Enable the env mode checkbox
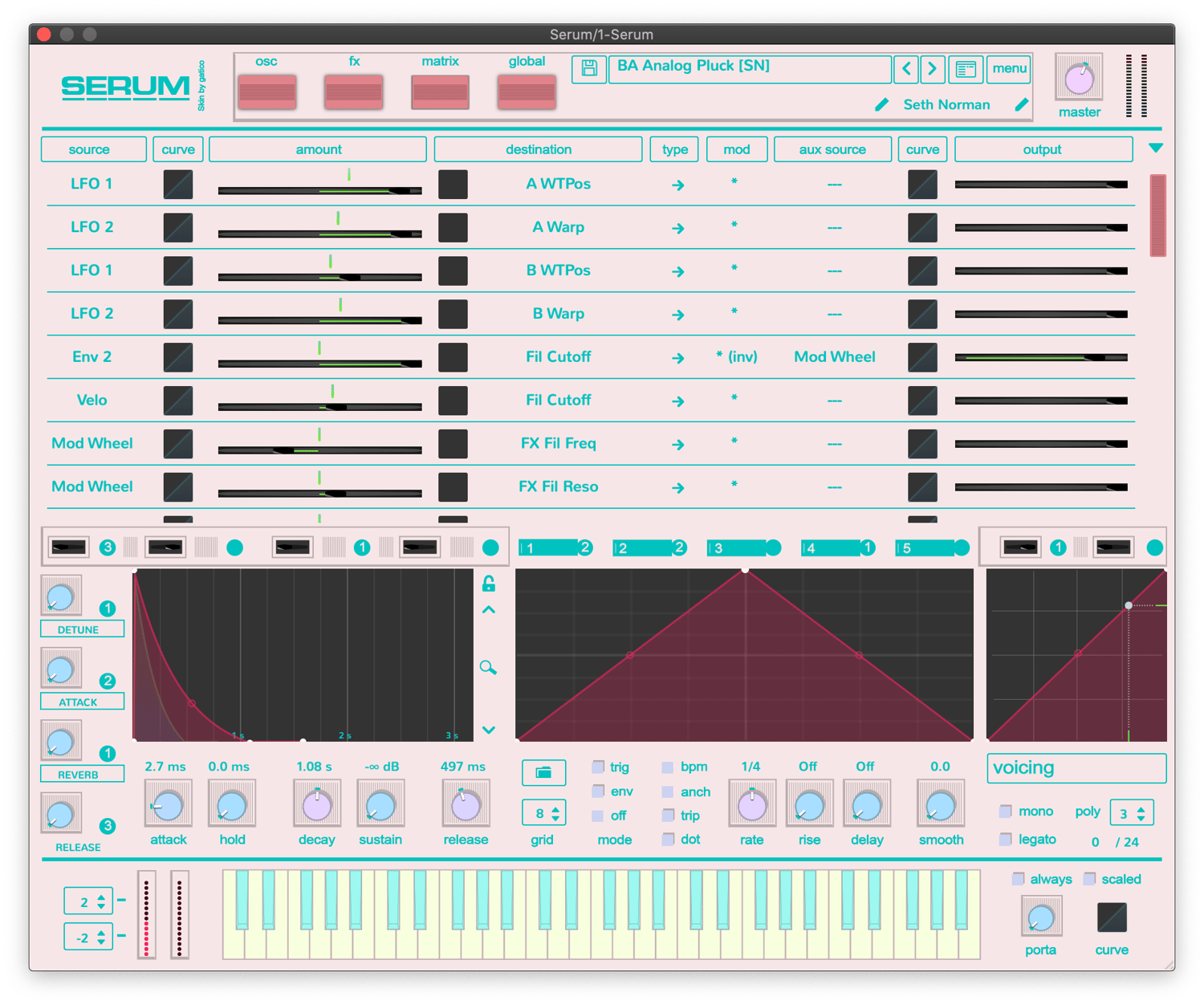The width and height of the screenshot is (1204, 1005). [x=598, y=791]
